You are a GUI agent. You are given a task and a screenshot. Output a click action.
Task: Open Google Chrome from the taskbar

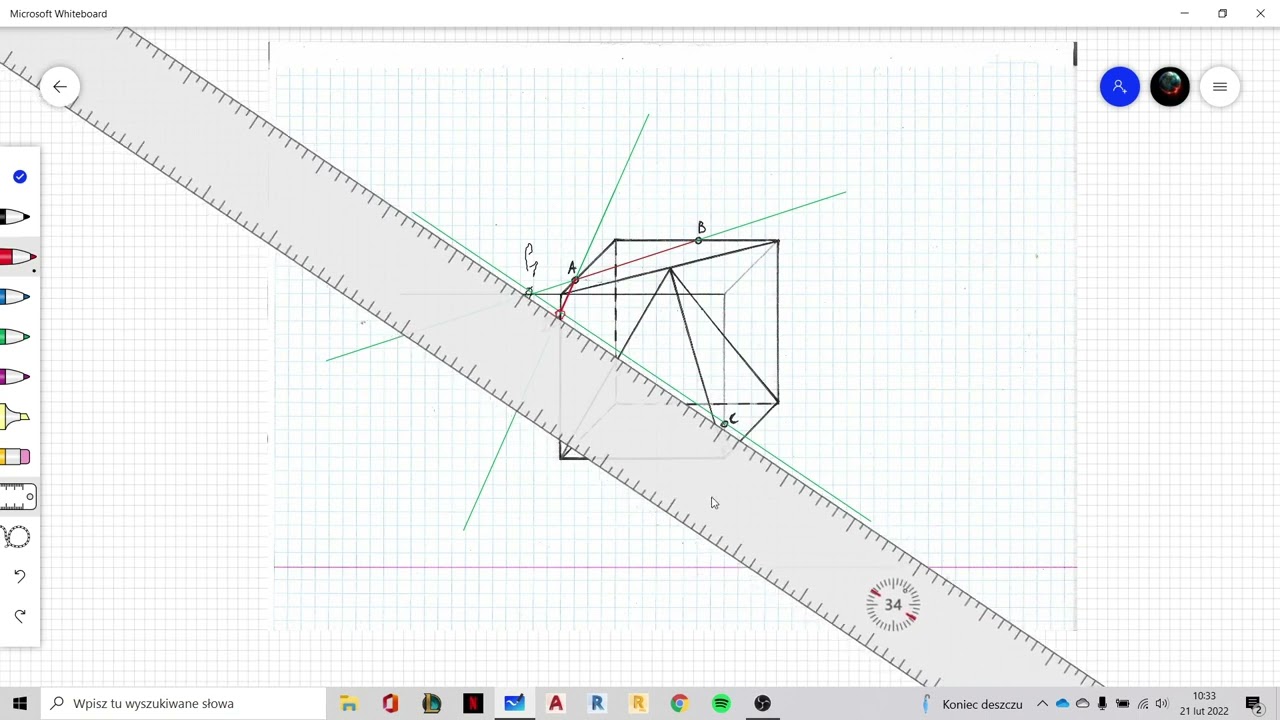[680, 703]
